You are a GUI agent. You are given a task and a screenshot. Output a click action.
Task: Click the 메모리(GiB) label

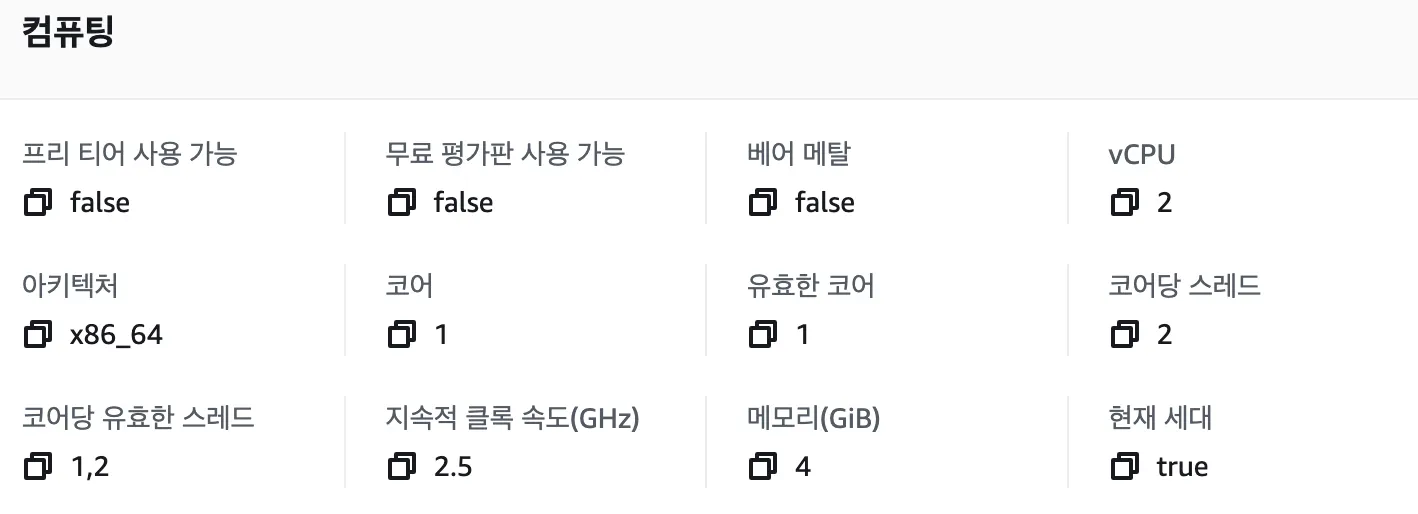tap(813, 418)
